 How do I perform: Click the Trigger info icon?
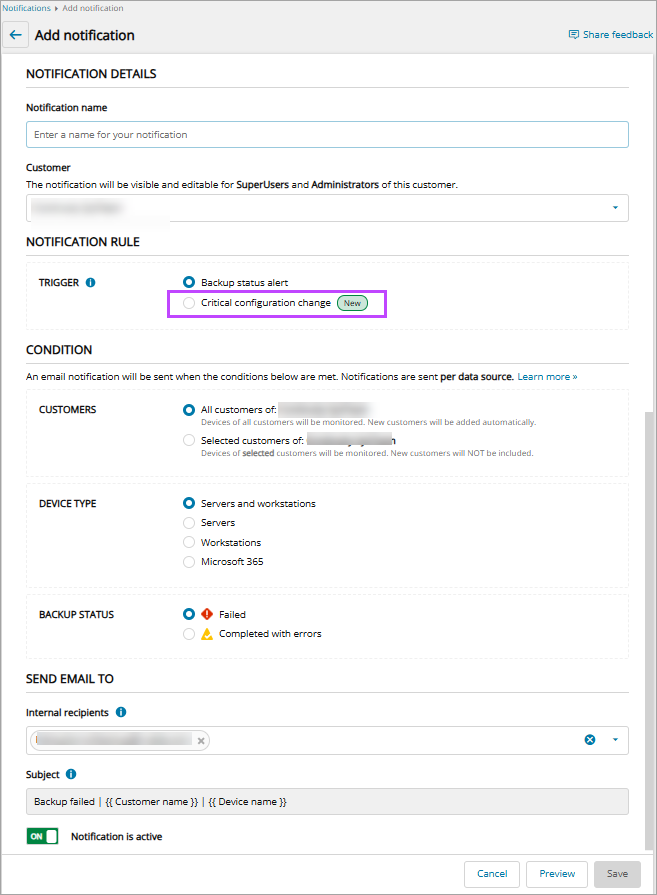[x=90, y=283]
